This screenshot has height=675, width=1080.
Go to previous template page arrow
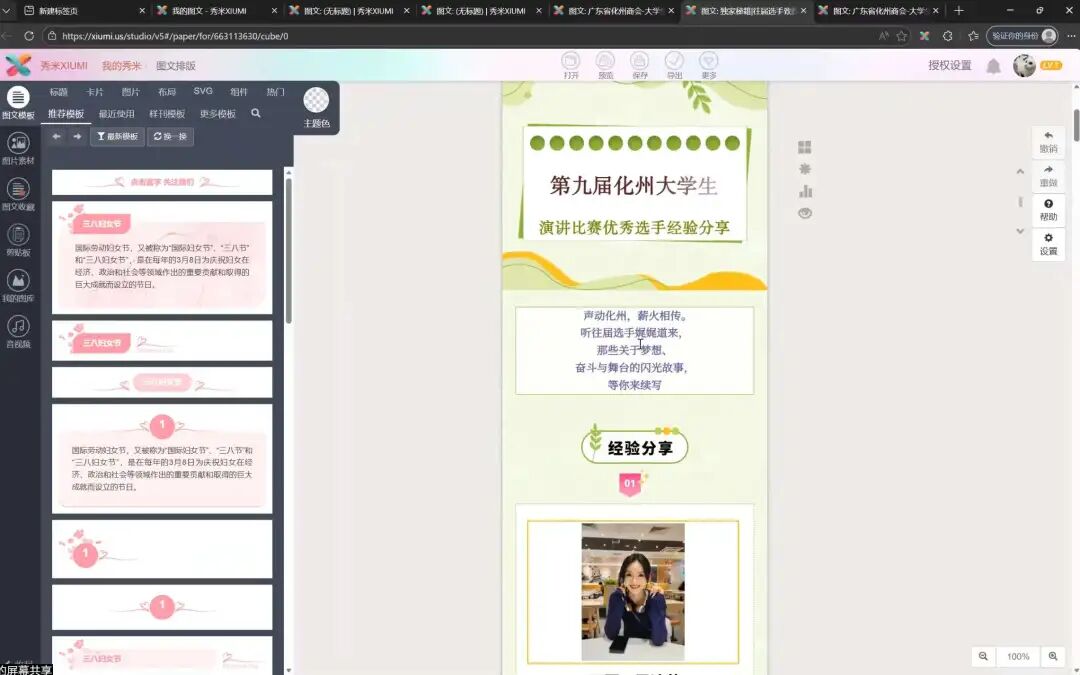coord(56,136)
